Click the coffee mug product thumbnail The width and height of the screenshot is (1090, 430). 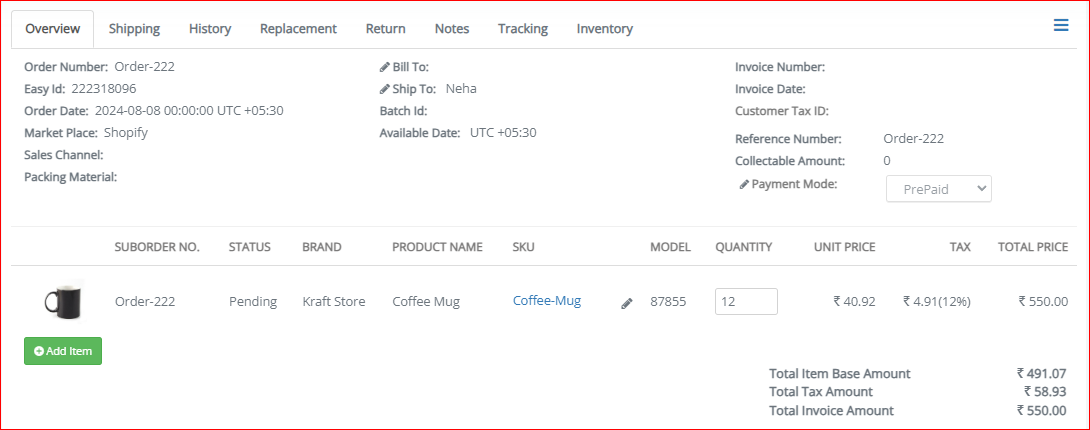(63, 301)
